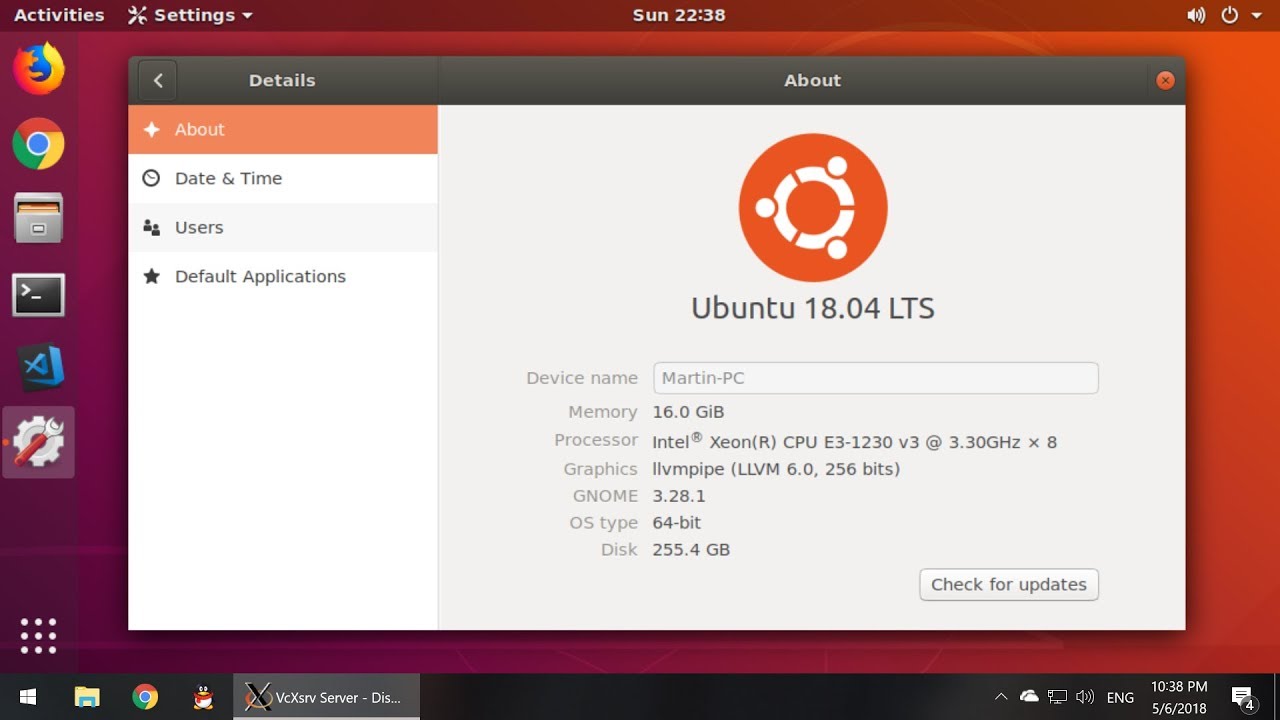Click the GNOME version 3.28.1
This screenshot has width=1280, height=720.
(x=679, y=496)
